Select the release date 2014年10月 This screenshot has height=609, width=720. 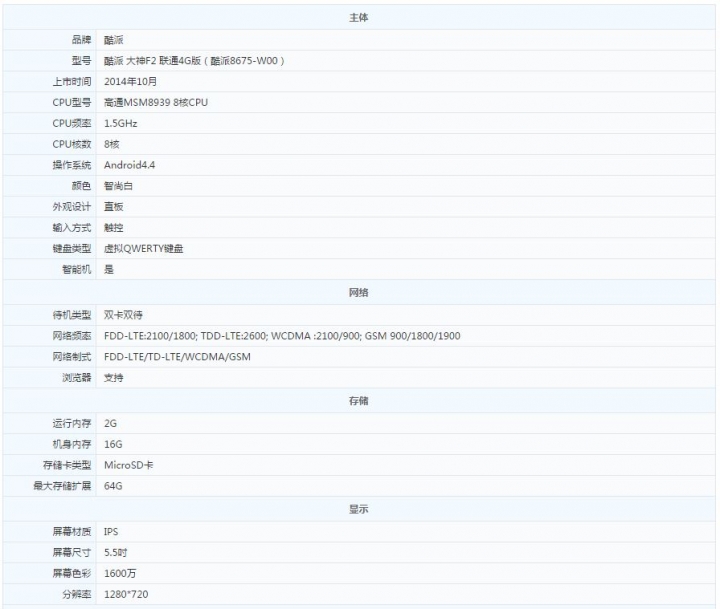click(130, 82)
